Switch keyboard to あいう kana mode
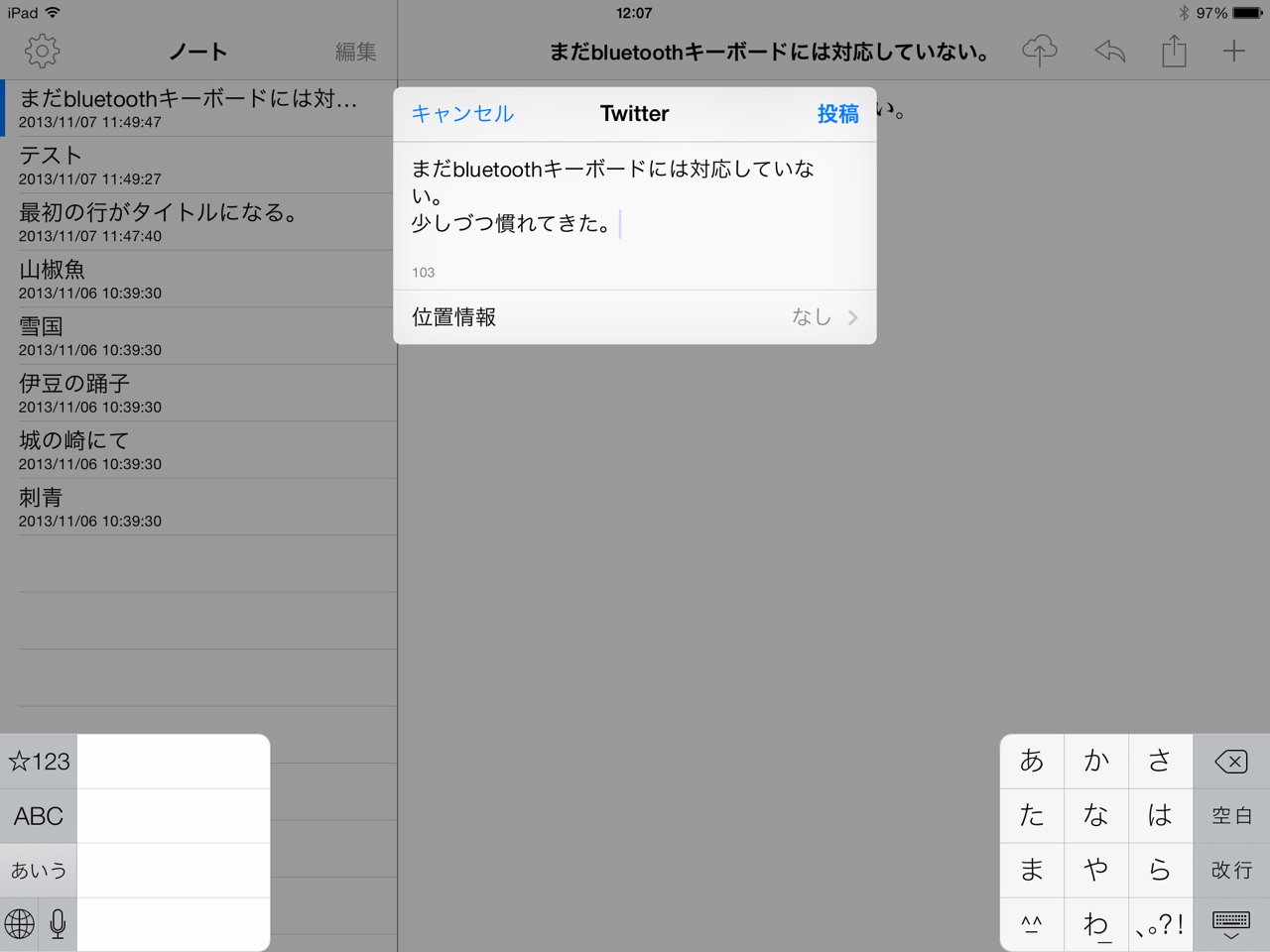 (x=39, y=871)
